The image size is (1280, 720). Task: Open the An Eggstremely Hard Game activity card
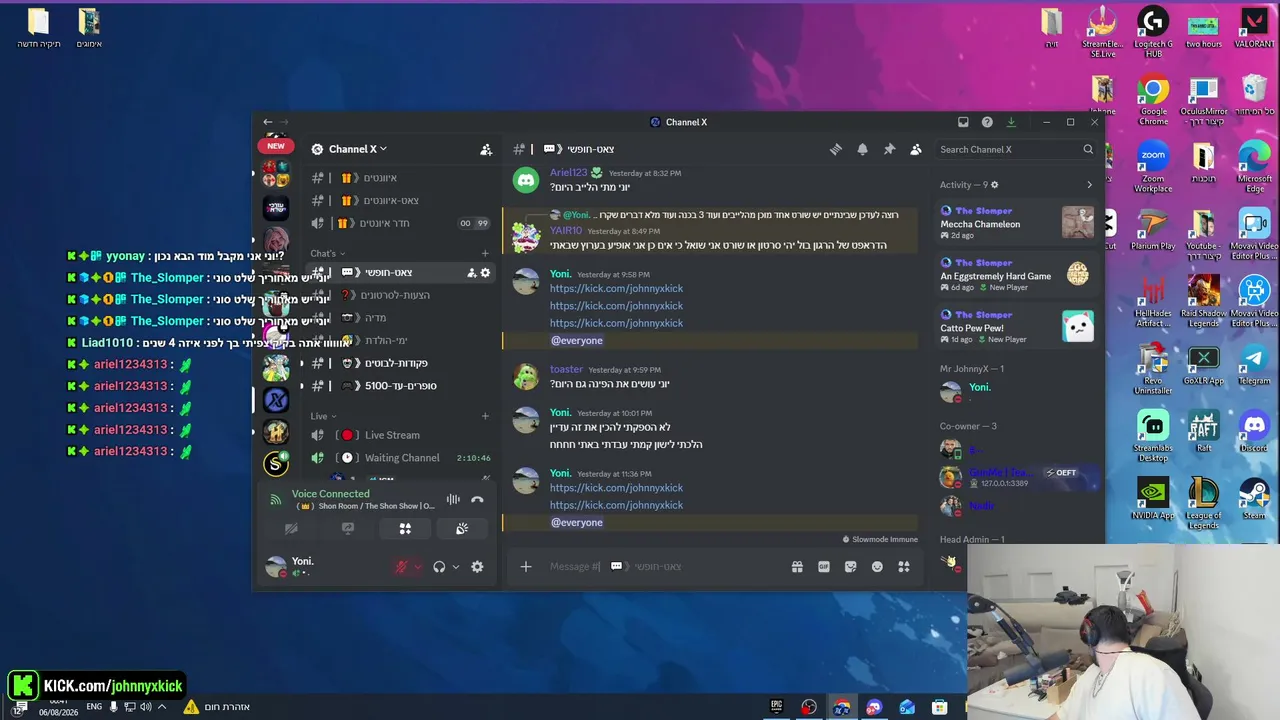(x=1017, y=274)
